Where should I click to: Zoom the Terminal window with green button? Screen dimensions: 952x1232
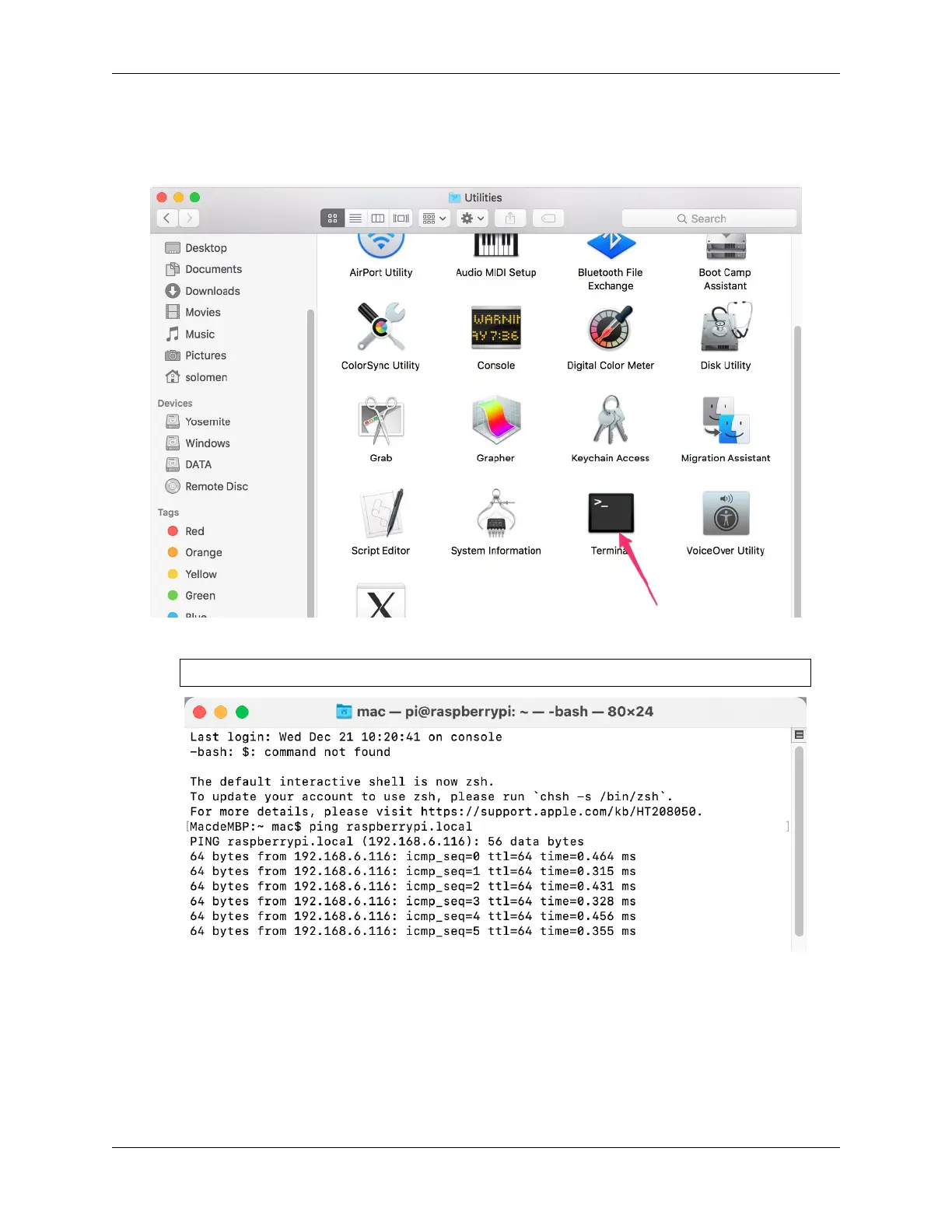[242, 712]
